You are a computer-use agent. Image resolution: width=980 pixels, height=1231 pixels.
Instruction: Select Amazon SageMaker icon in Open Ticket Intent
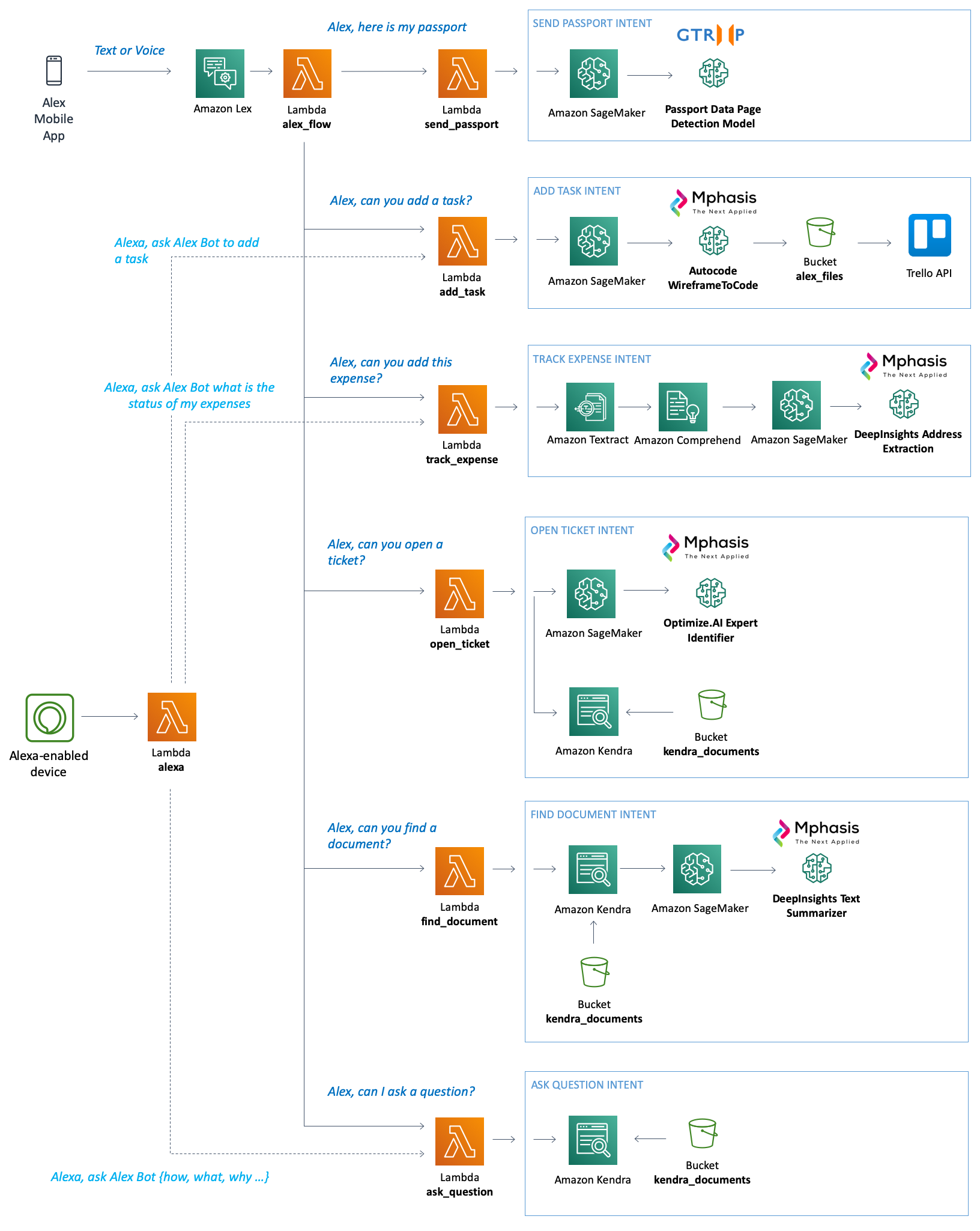[591, 594]
